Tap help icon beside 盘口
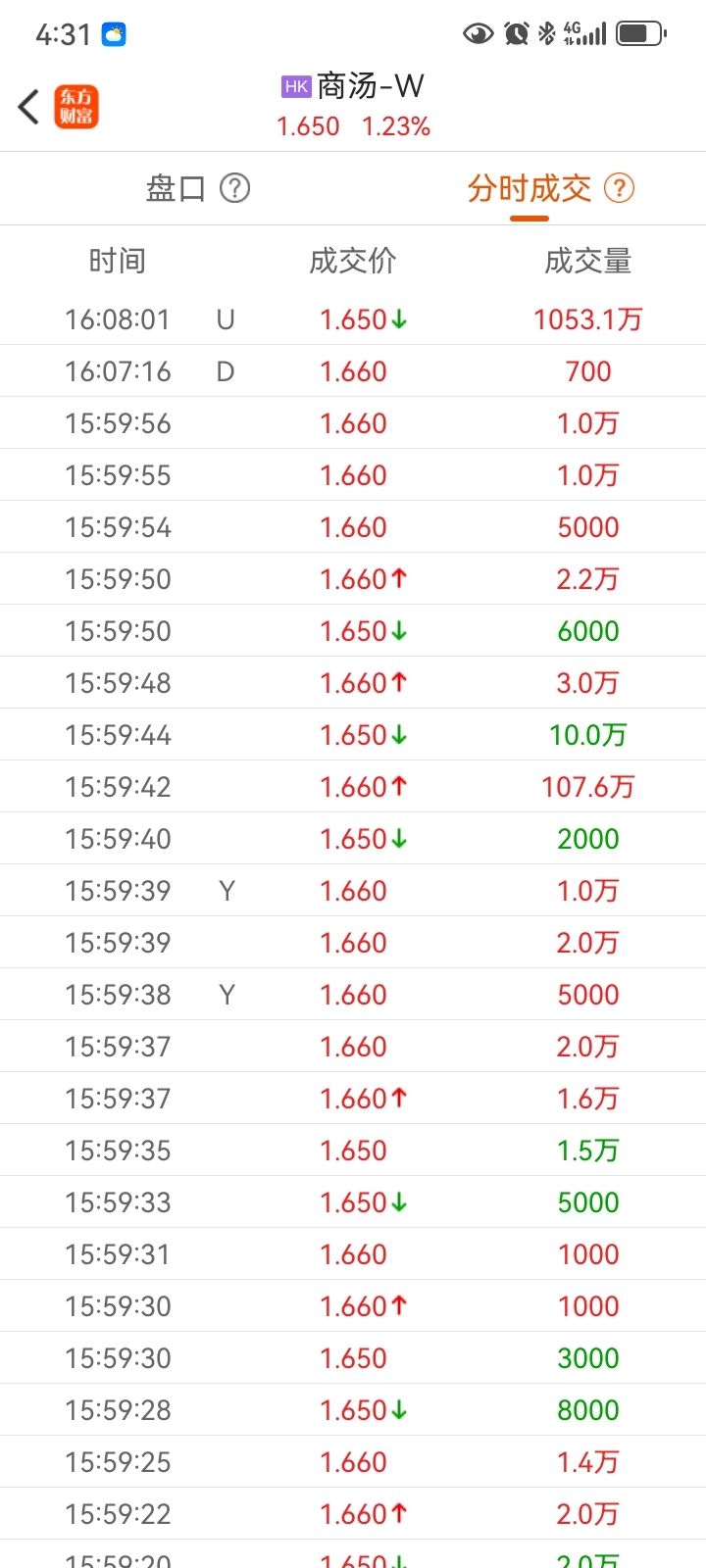Screen dimensions: 706x1568 tap(234, 187)
